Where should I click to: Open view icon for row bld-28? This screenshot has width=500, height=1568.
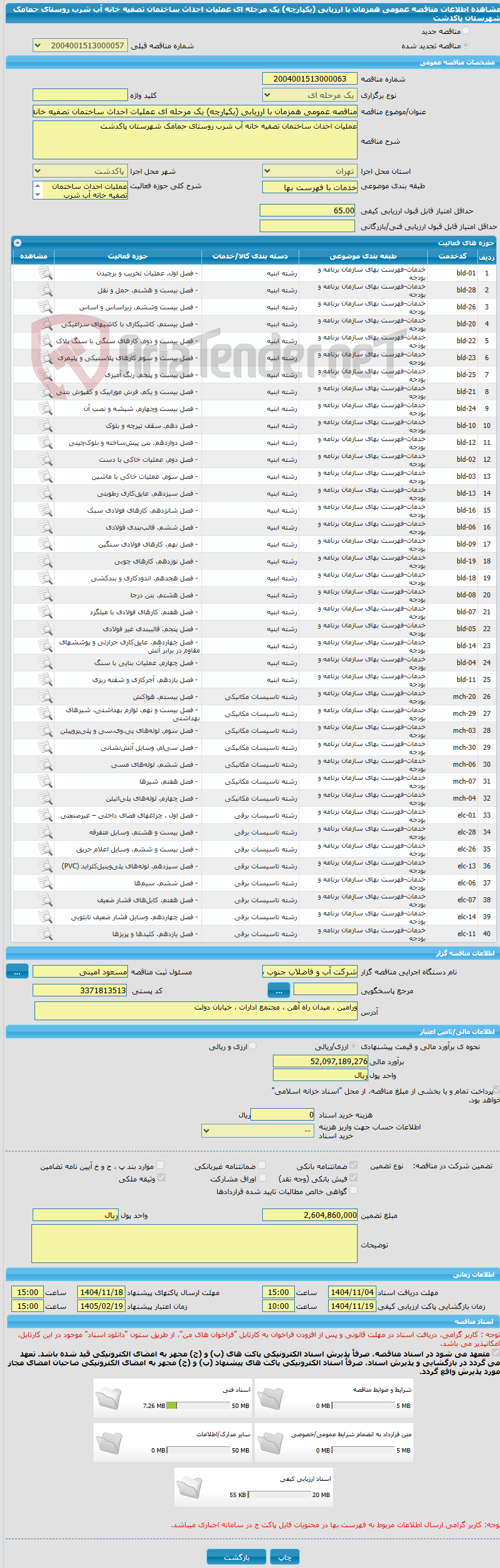pos(45,290)
